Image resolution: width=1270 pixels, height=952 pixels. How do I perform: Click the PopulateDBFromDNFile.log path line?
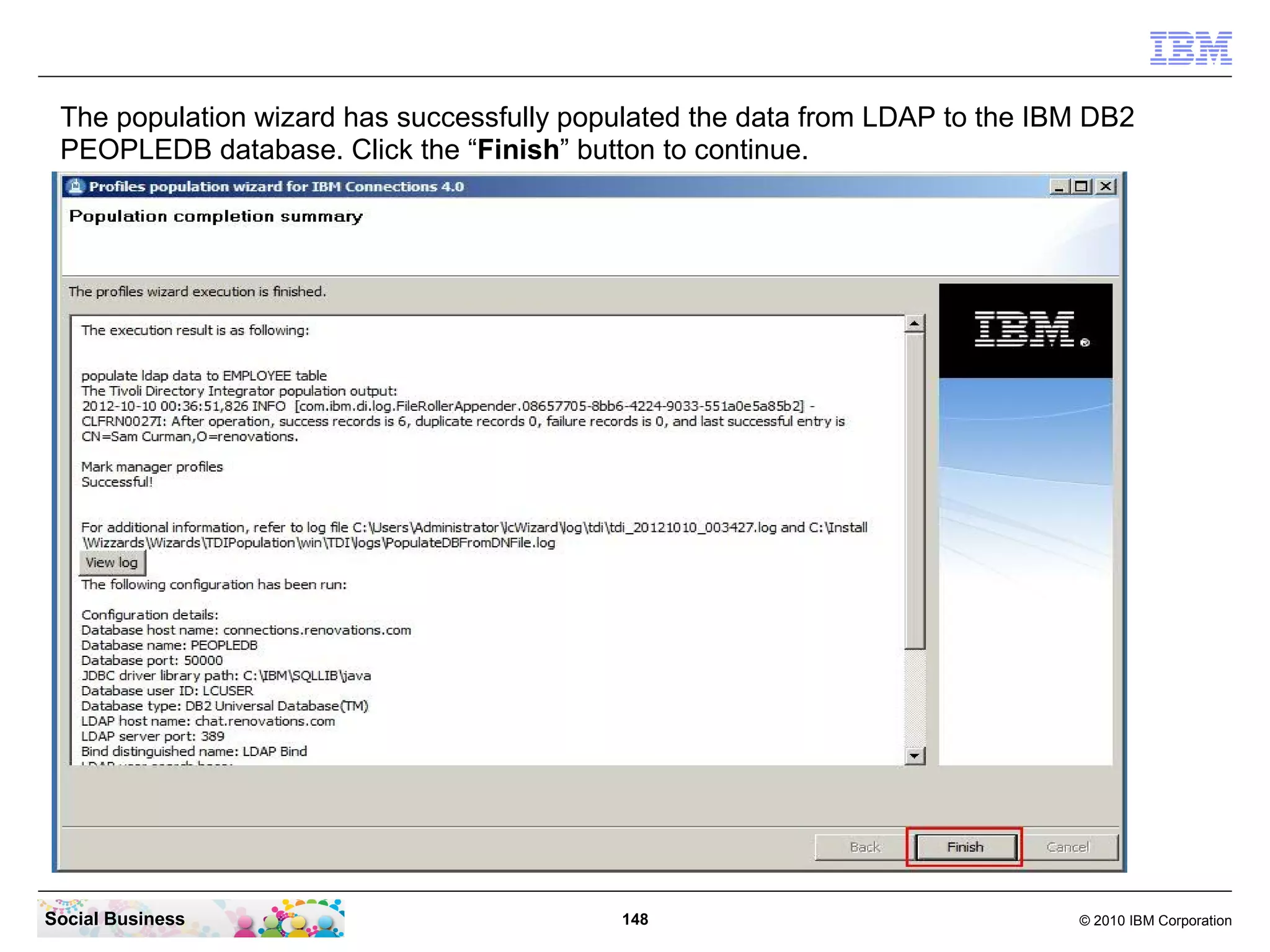tap(318, 543)
